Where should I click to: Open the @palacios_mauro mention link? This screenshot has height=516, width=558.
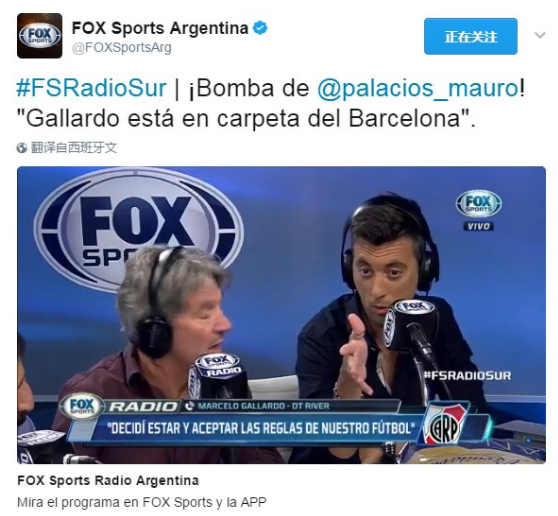click(x=418, y=88)
